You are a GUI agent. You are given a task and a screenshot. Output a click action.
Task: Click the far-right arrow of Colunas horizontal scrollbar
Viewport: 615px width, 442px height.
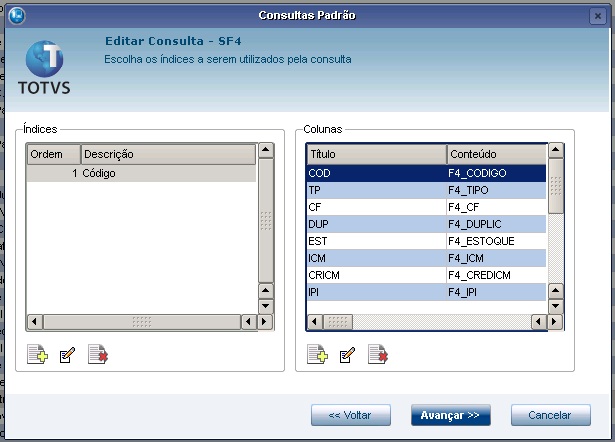tap(554, 322)
